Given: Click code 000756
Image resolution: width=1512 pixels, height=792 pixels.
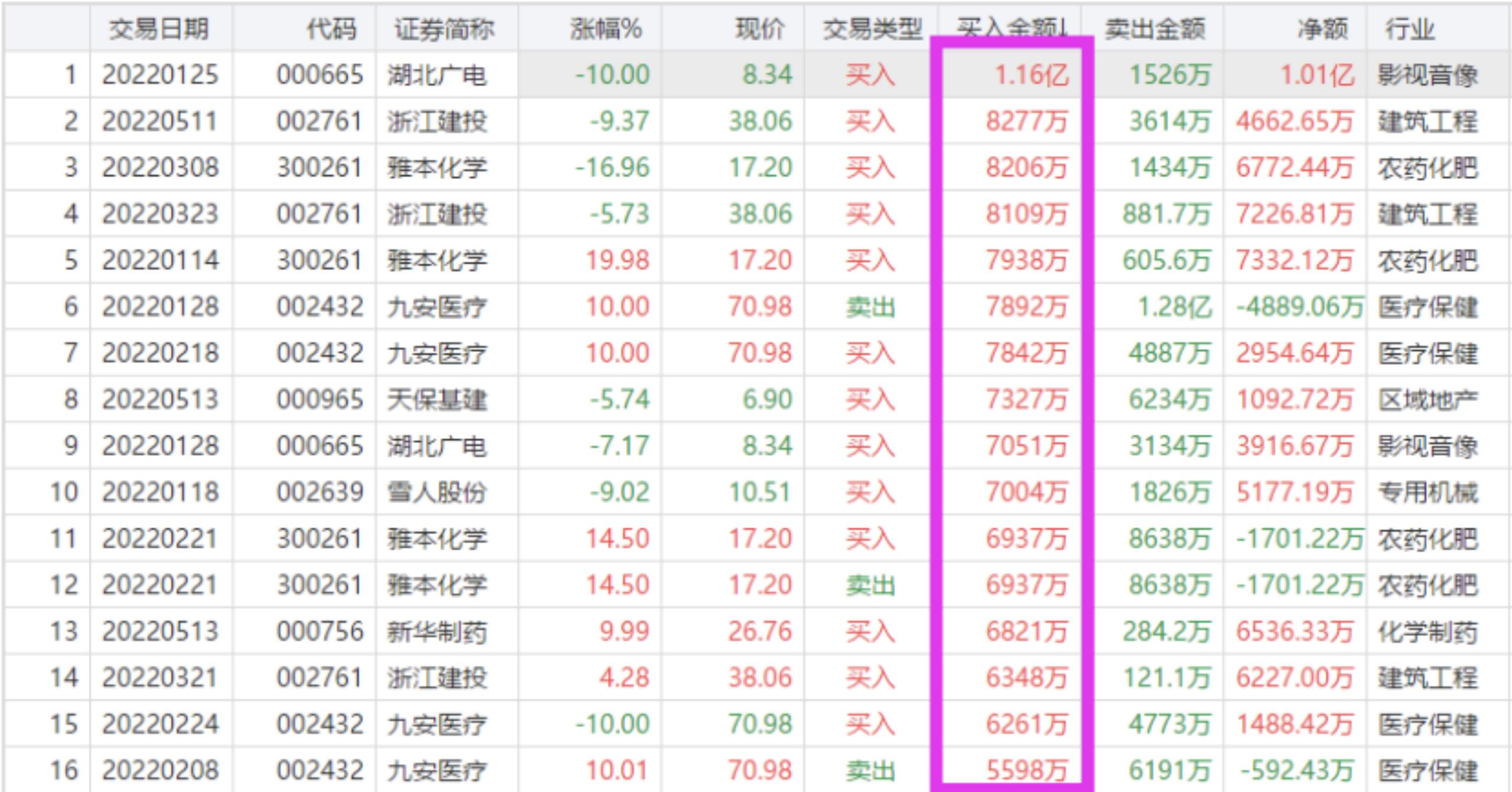Looking at the screenshot, I should click(x=320, y=631).
